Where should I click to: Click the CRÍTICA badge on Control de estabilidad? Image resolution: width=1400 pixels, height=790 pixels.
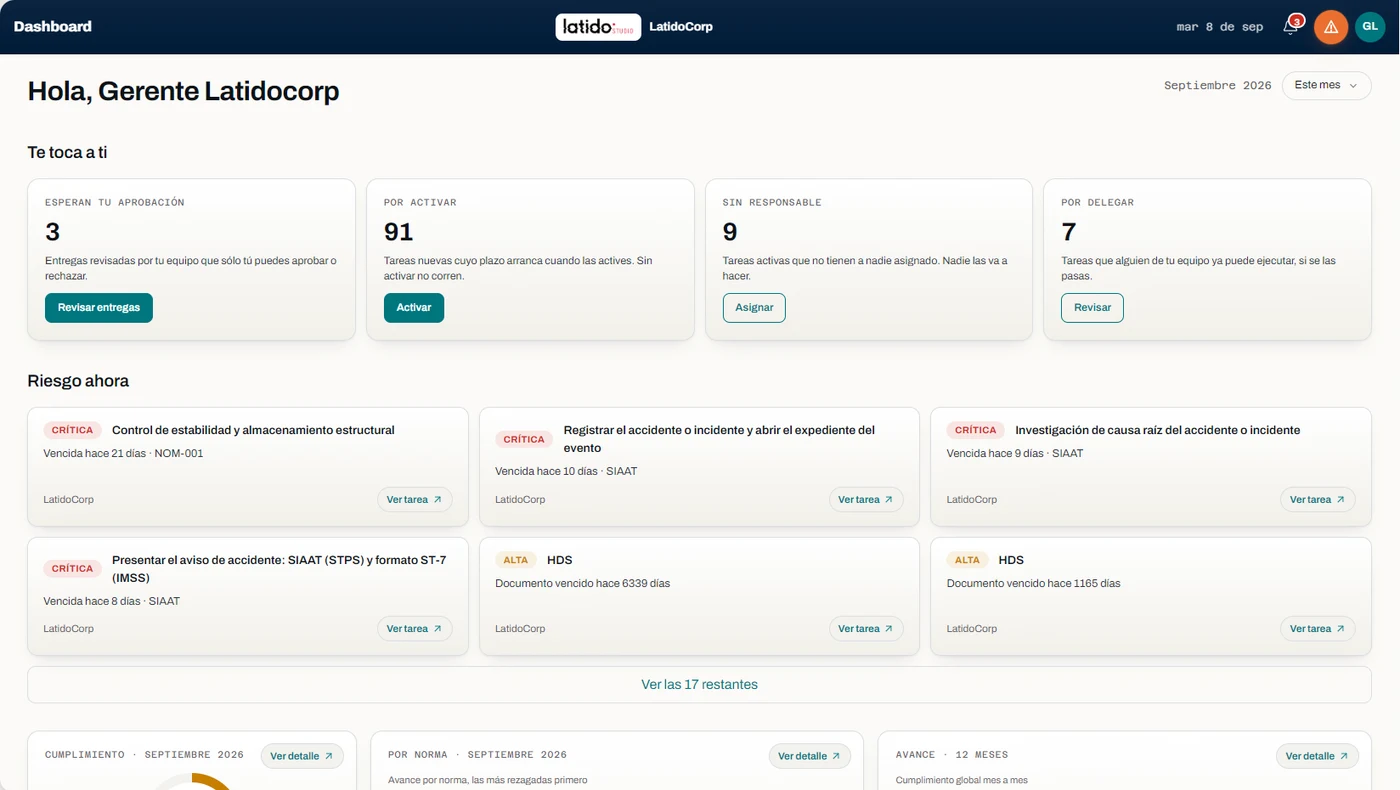[x=72, y=430]
